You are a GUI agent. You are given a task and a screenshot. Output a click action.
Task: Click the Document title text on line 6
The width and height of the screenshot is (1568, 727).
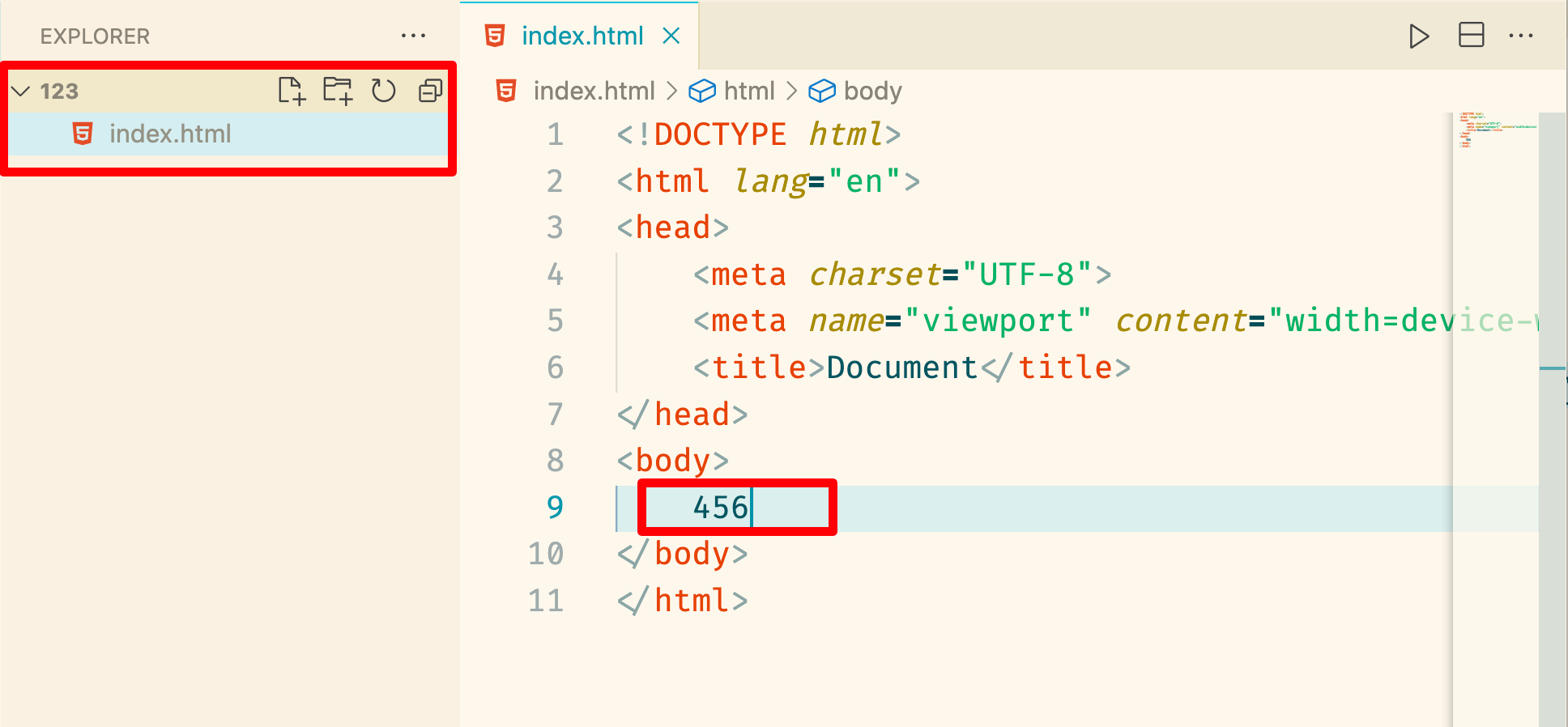pos(901,368)
